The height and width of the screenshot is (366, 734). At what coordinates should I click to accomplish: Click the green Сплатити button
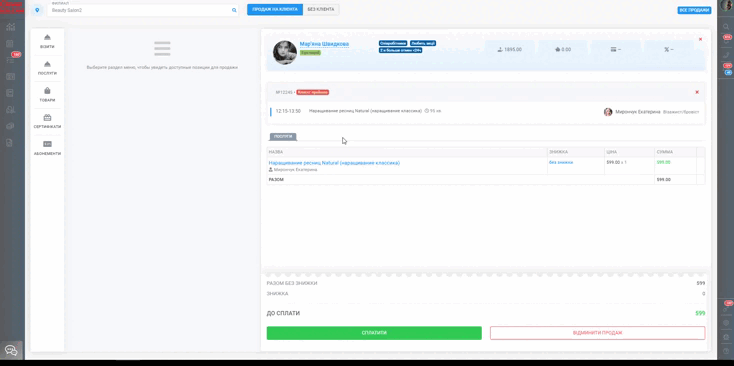(374, 333)
